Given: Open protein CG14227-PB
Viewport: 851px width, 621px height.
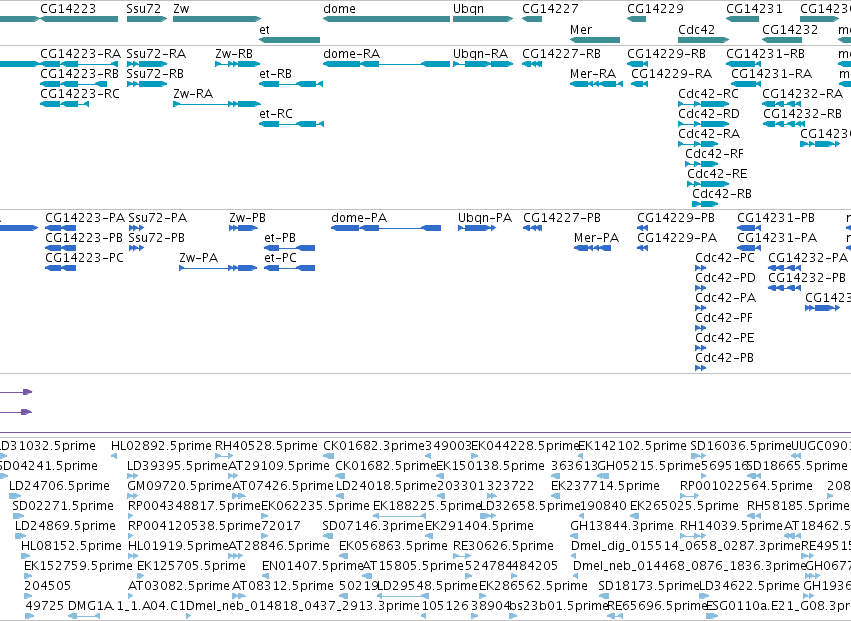Looking at the screenshot, I should point(562,218).
